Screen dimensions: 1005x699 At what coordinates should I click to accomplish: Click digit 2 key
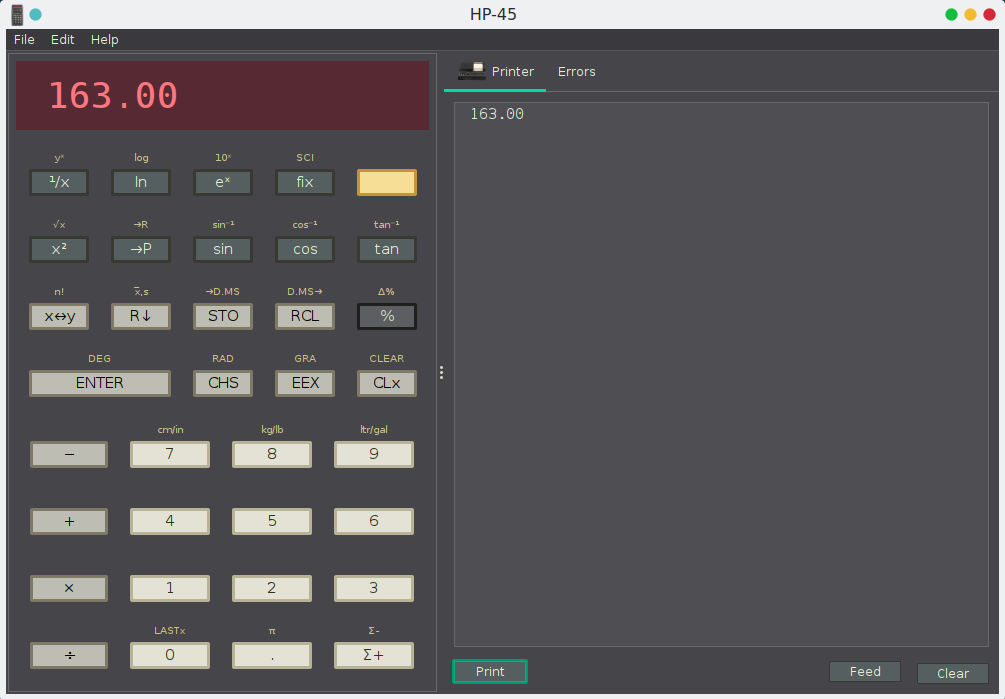click(x=272, y=588)
